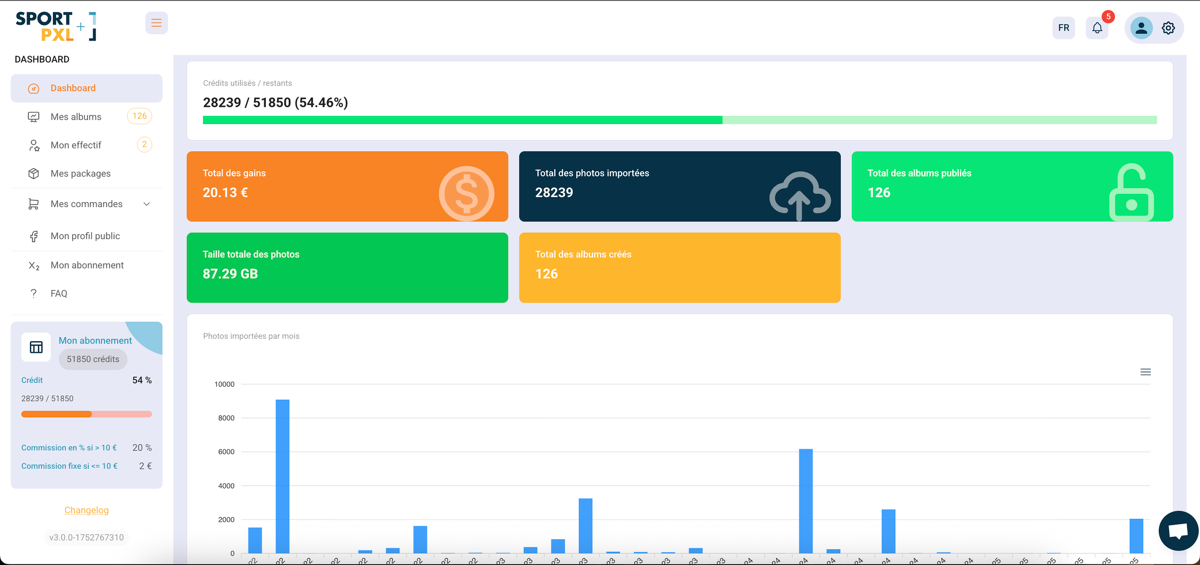Viewport: 1200px width, 565px height.
Task: Click the 54 % credit value
Action: 142,380
